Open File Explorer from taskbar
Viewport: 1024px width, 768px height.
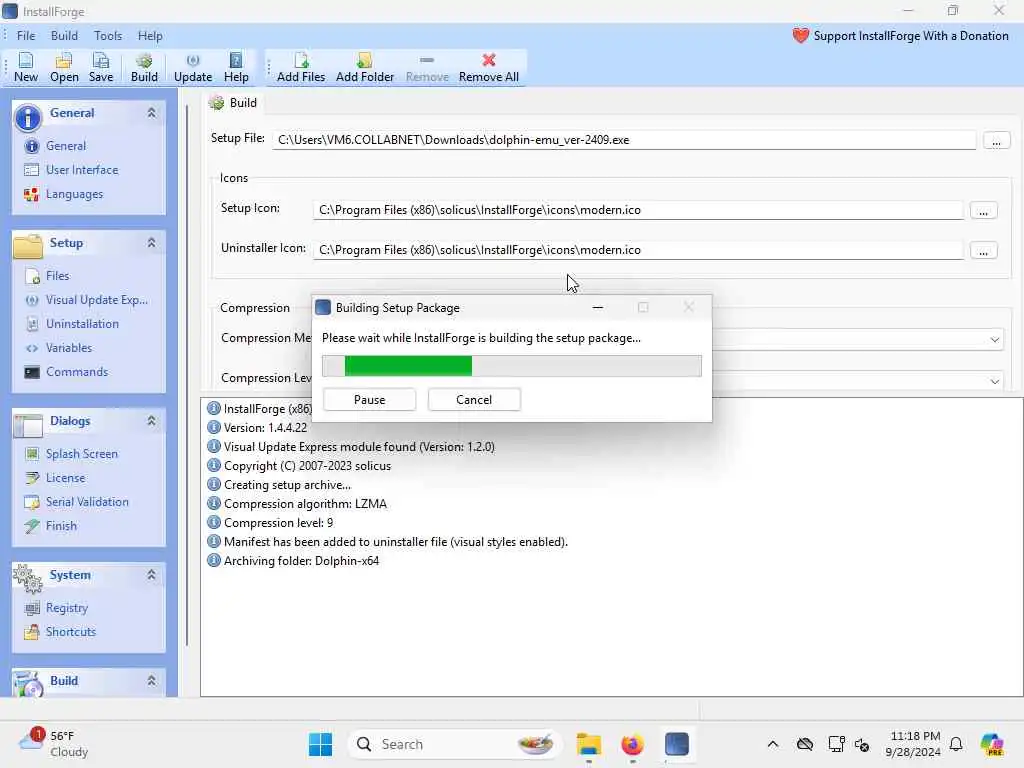click(x=588, y=744)
